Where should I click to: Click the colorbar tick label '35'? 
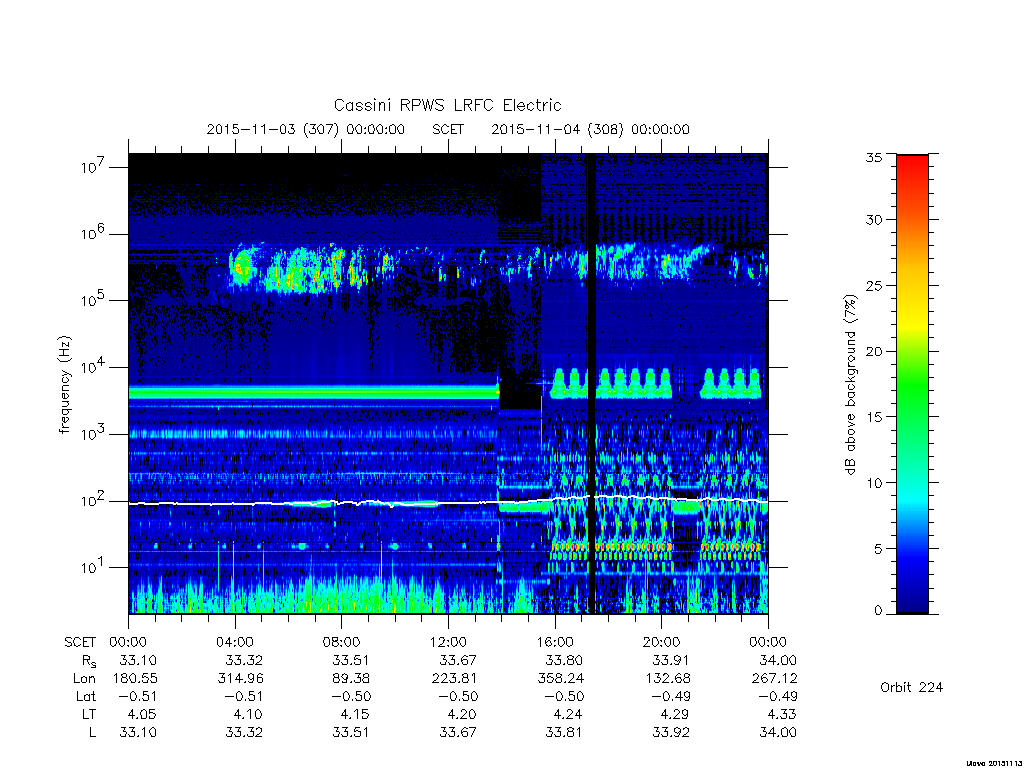click(x=874, y=157)
